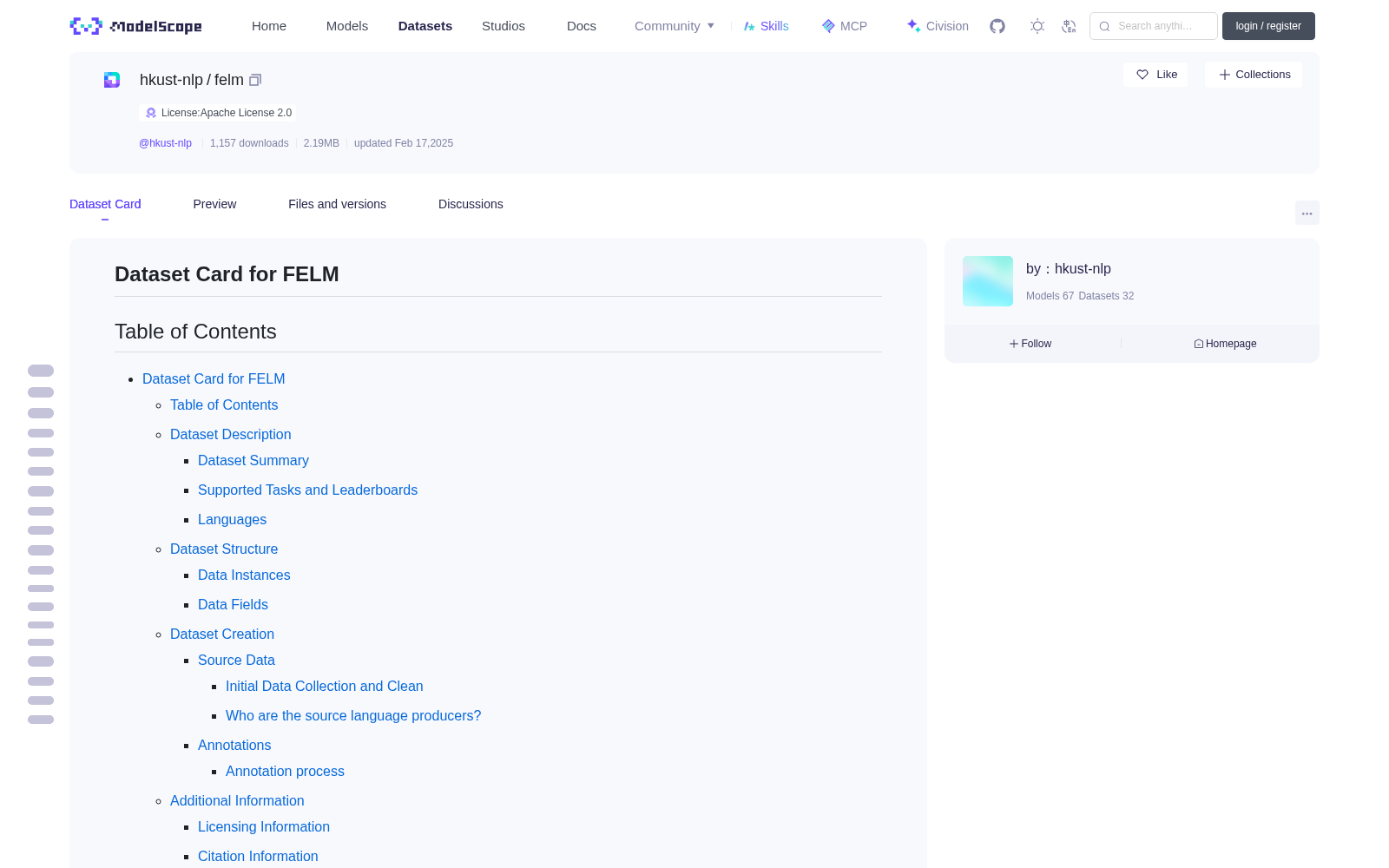Select Datasets in the top navigation
The width and height of the screenshot is (1389, 868).
pos(425,26)
